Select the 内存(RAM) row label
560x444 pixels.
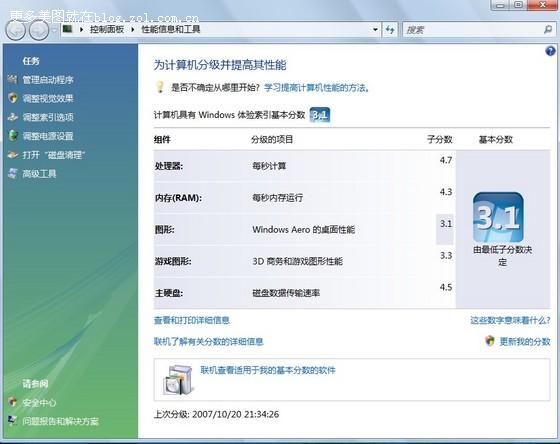tap(178, 198)
